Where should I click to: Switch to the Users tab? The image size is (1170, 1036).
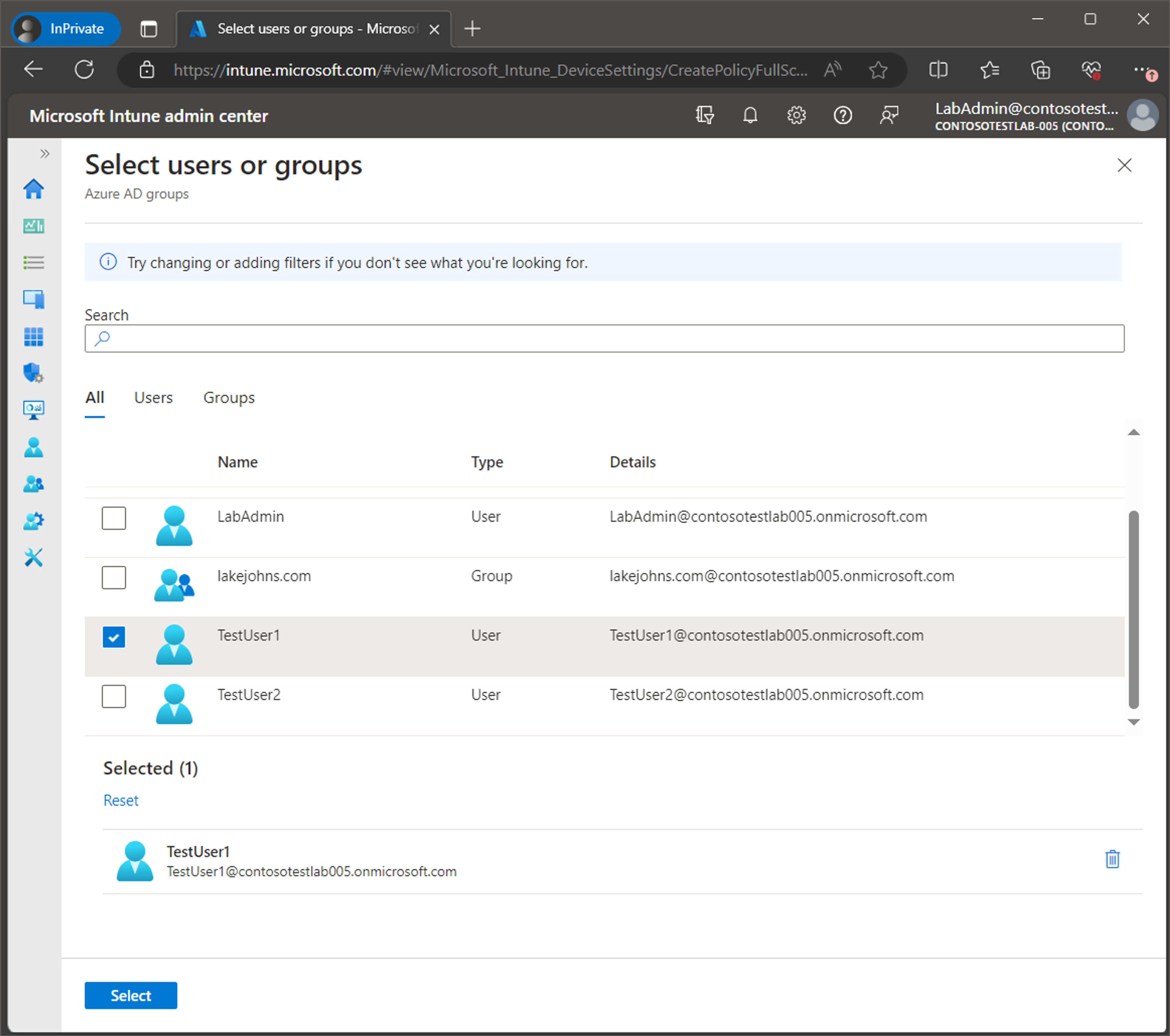(153, 398)
